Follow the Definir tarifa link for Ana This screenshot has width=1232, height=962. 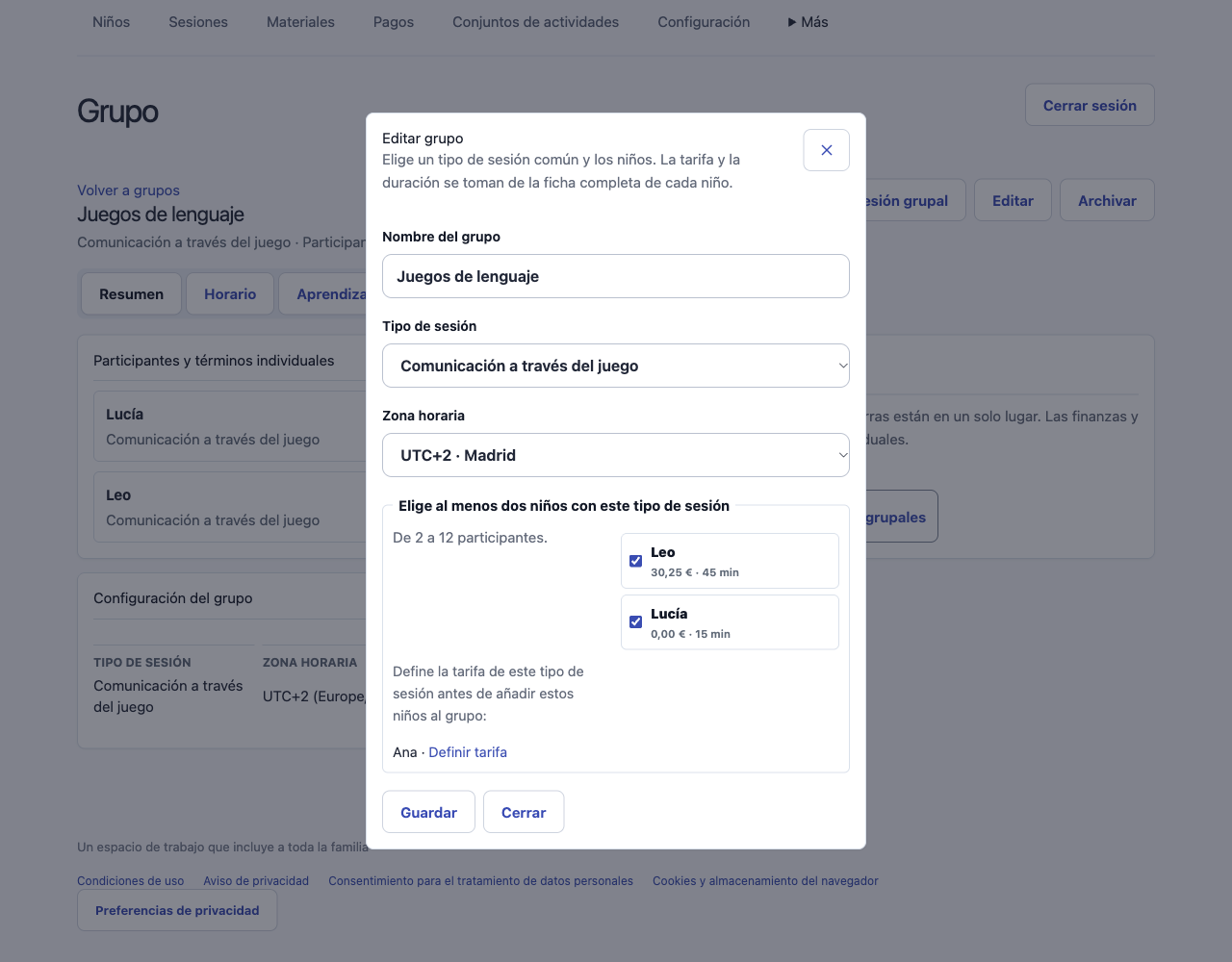(468, 752)
